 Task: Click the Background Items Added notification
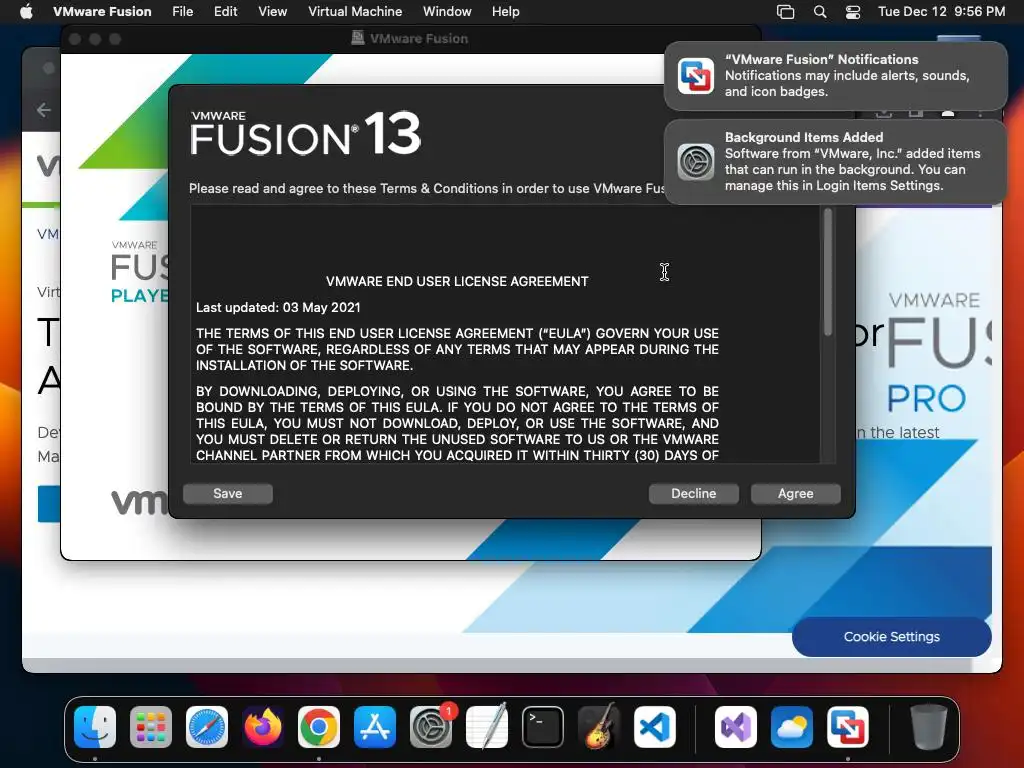click(835, 161)
